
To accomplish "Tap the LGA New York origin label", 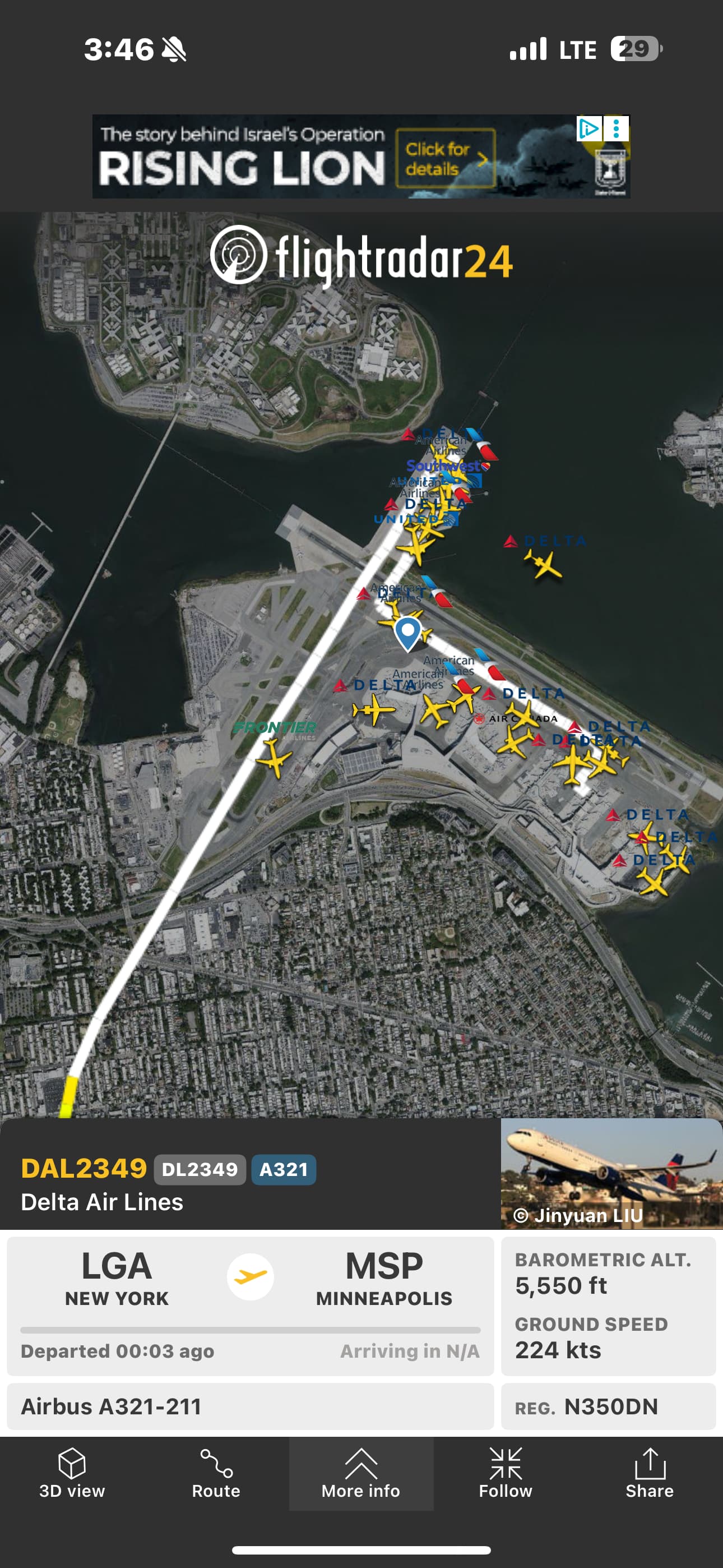I will tap(116, 1277).
